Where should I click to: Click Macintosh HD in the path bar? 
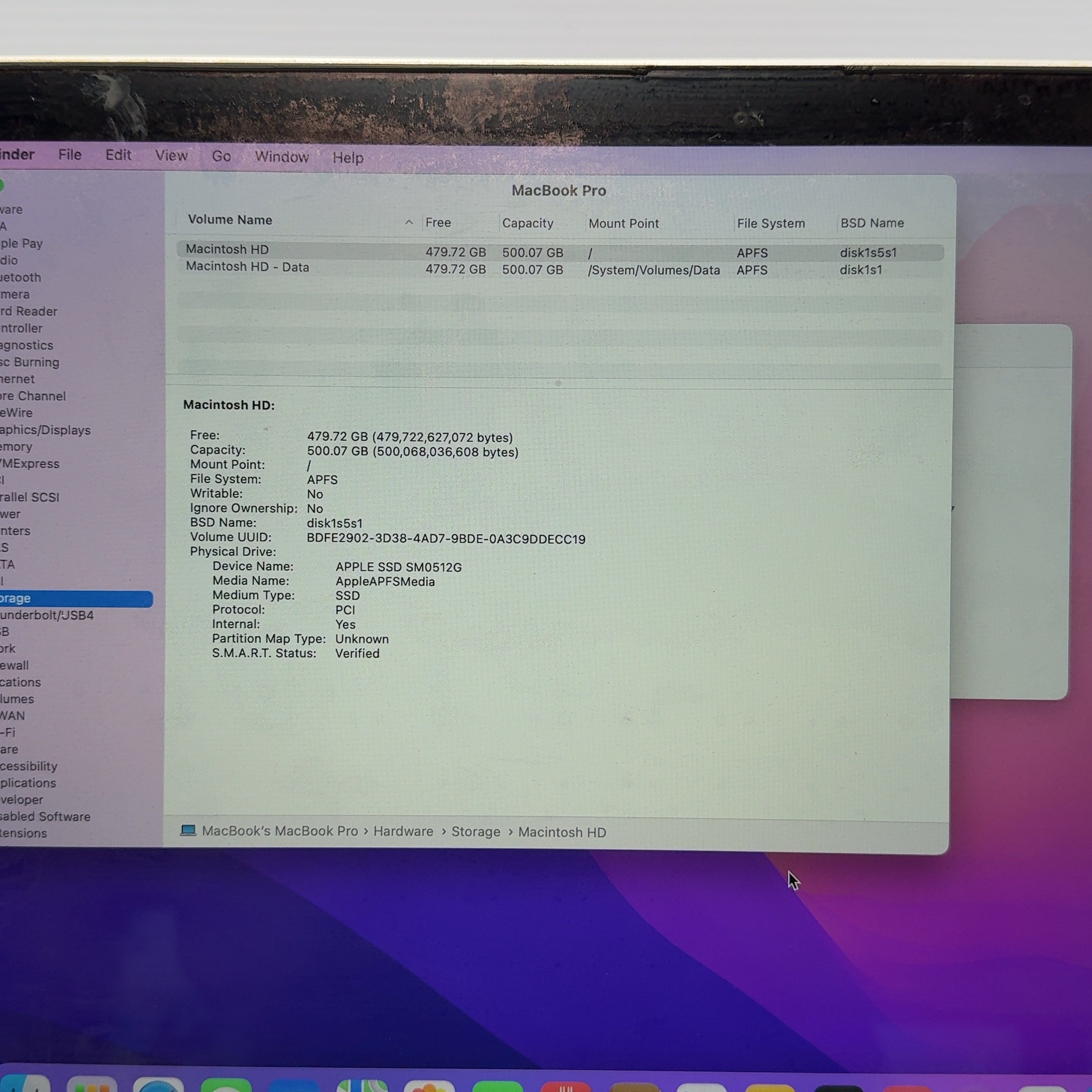(x=562, y=833)
